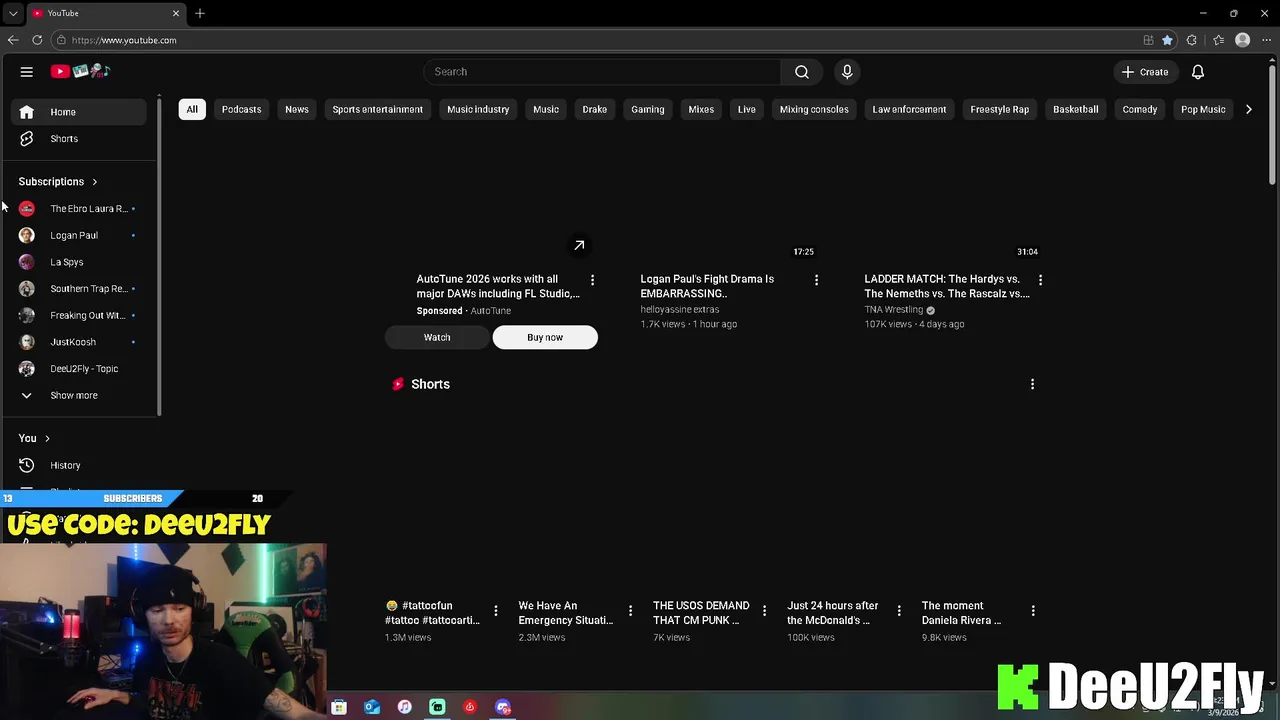Screen dimensions: 1280x720
Task: Click the search magnifier button
Action: 802,72
